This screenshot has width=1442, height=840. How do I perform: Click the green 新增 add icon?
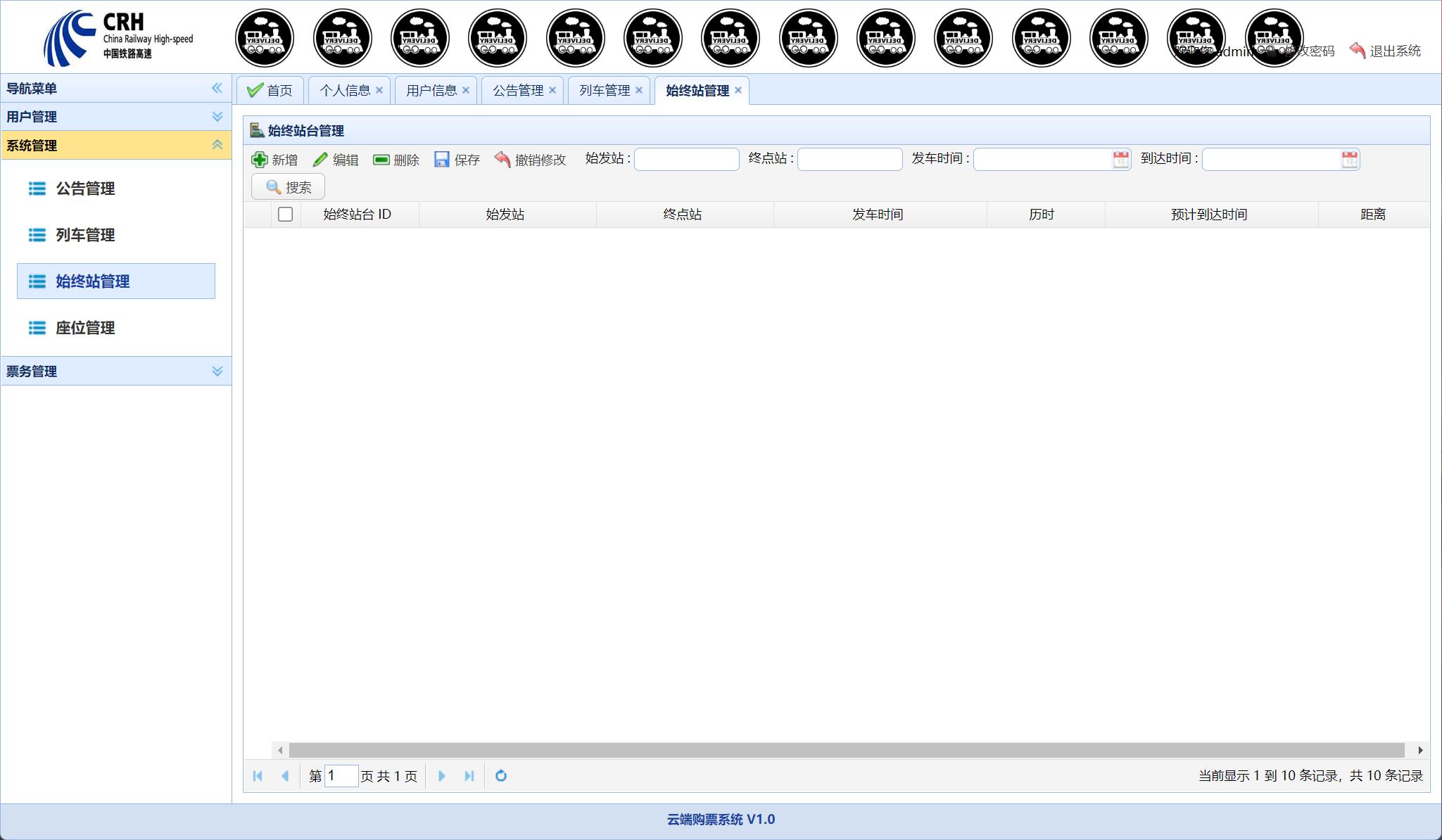pyautogui.click(x=260, y=160)
